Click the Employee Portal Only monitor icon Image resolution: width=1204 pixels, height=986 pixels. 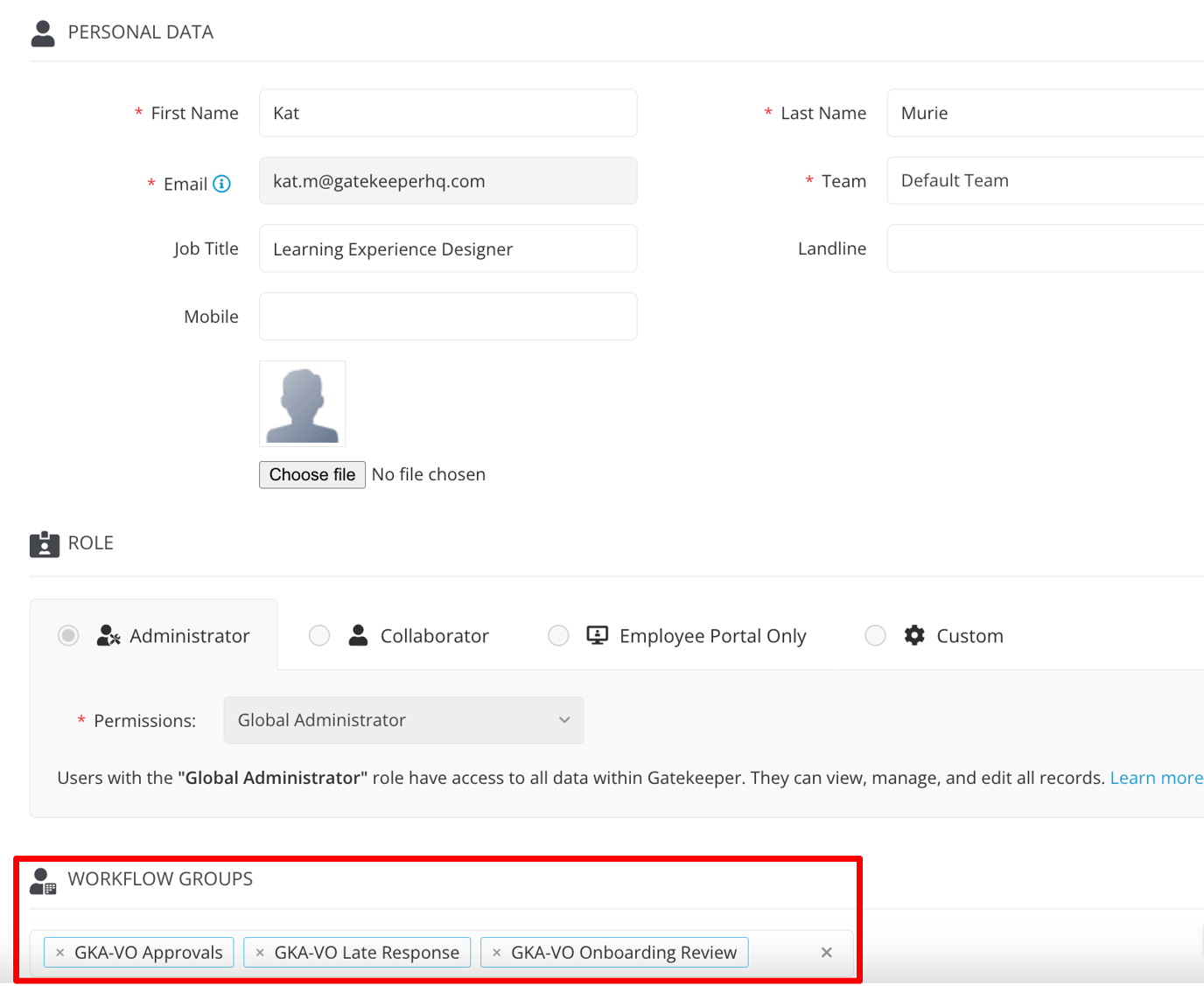(596, 635)
